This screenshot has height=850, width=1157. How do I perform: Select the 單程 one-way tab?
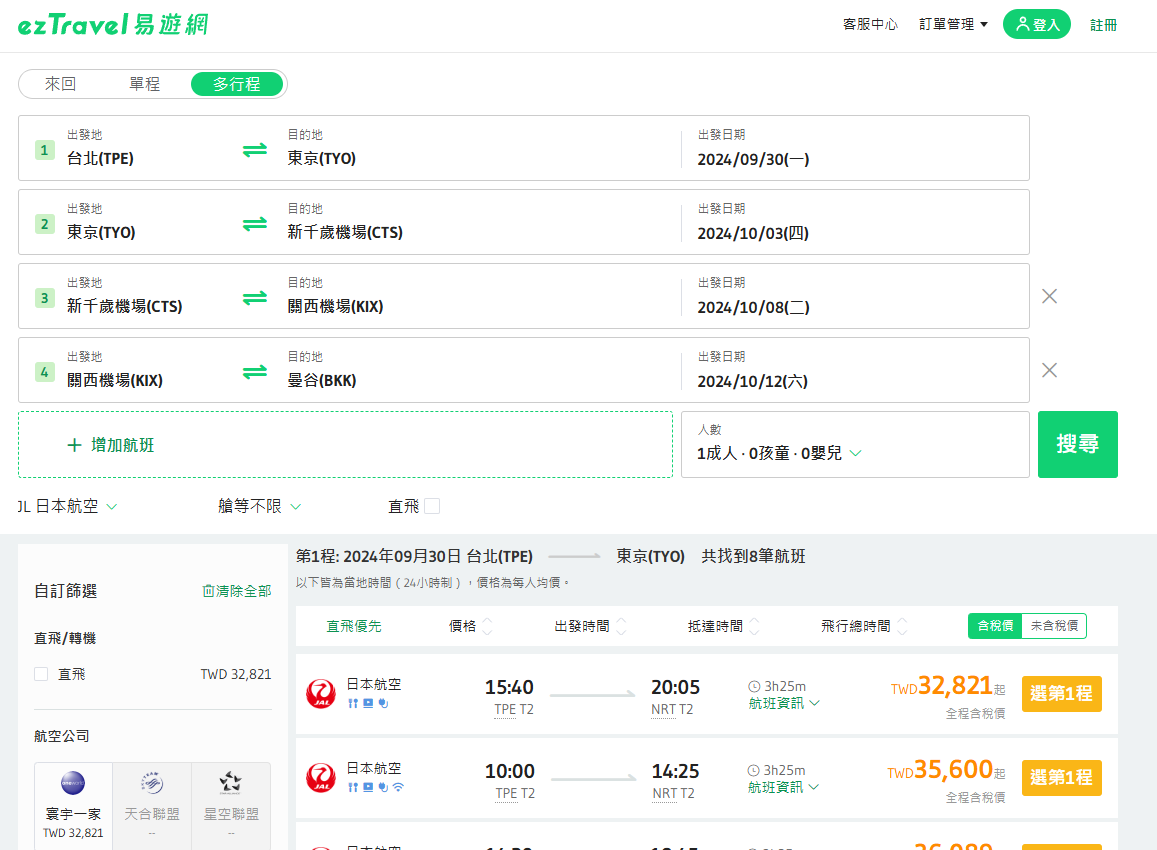pos(145,84)
